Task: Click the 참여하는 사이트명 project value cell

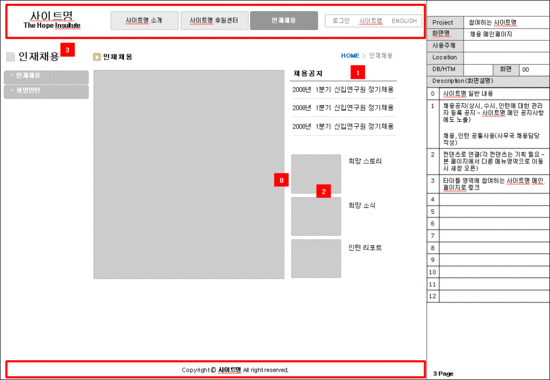Action: click(x=507, y=23)
